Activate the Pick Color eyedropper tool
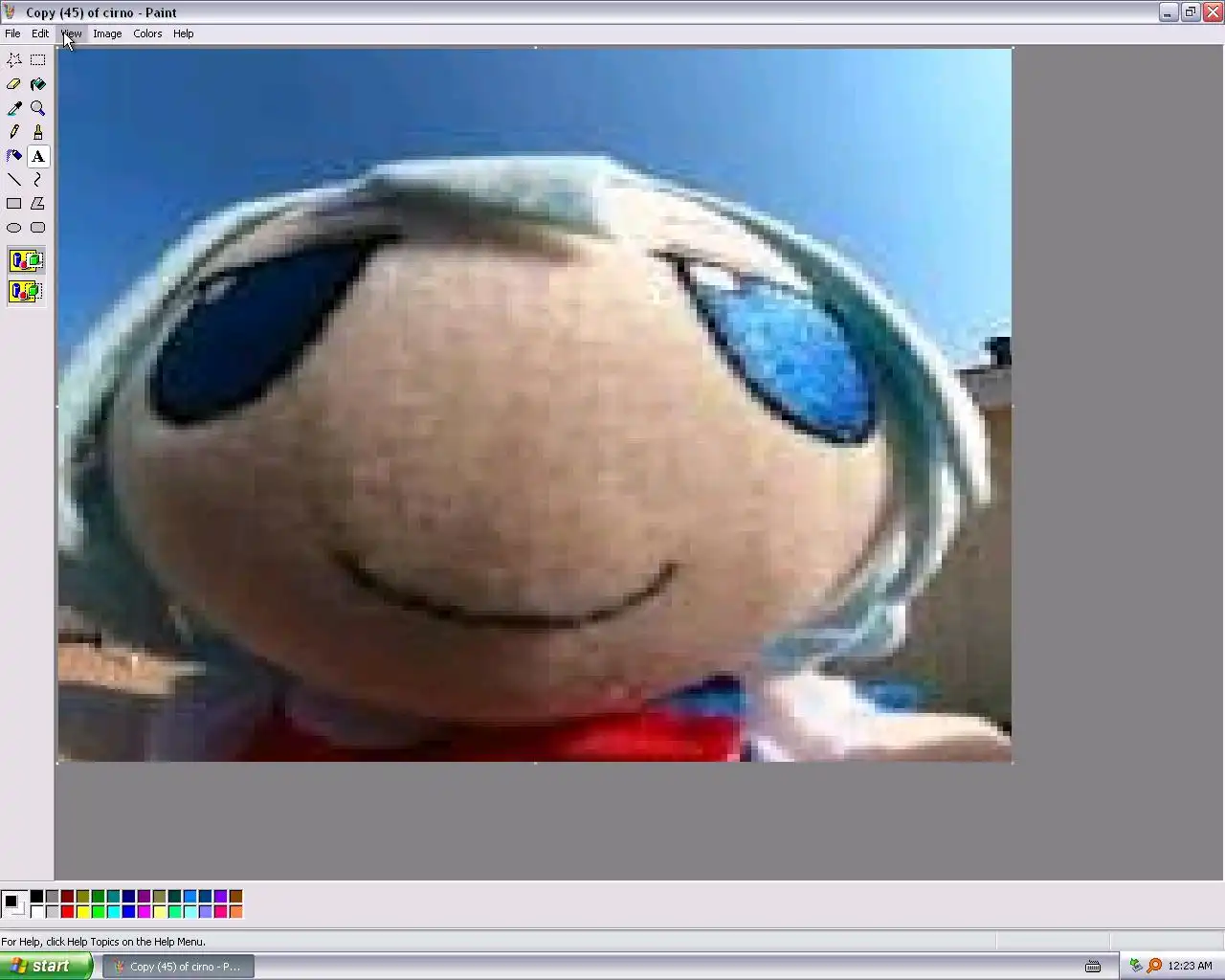Viewport: 1225px width, 980px height. coord(14,108)
